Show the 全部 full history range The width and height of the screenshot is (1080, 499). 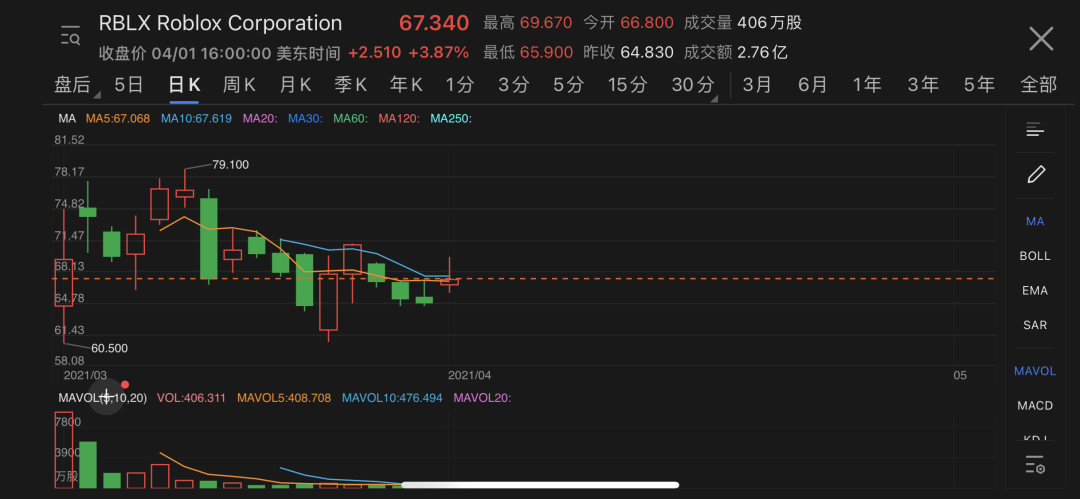pyautogui.click(x=1038, y=85)
